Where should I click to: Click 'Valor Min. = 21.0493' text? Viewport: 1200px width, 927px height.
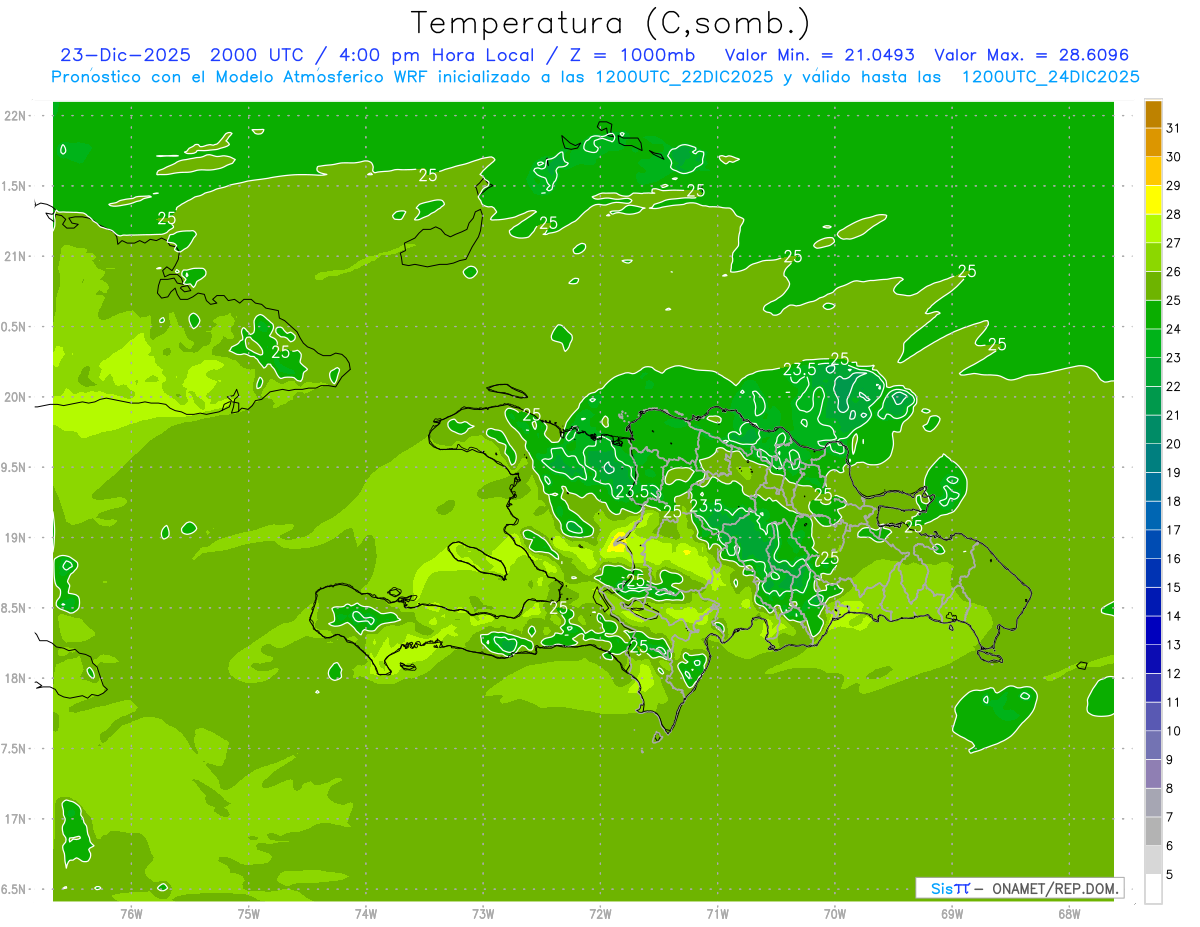pos(819,55)
